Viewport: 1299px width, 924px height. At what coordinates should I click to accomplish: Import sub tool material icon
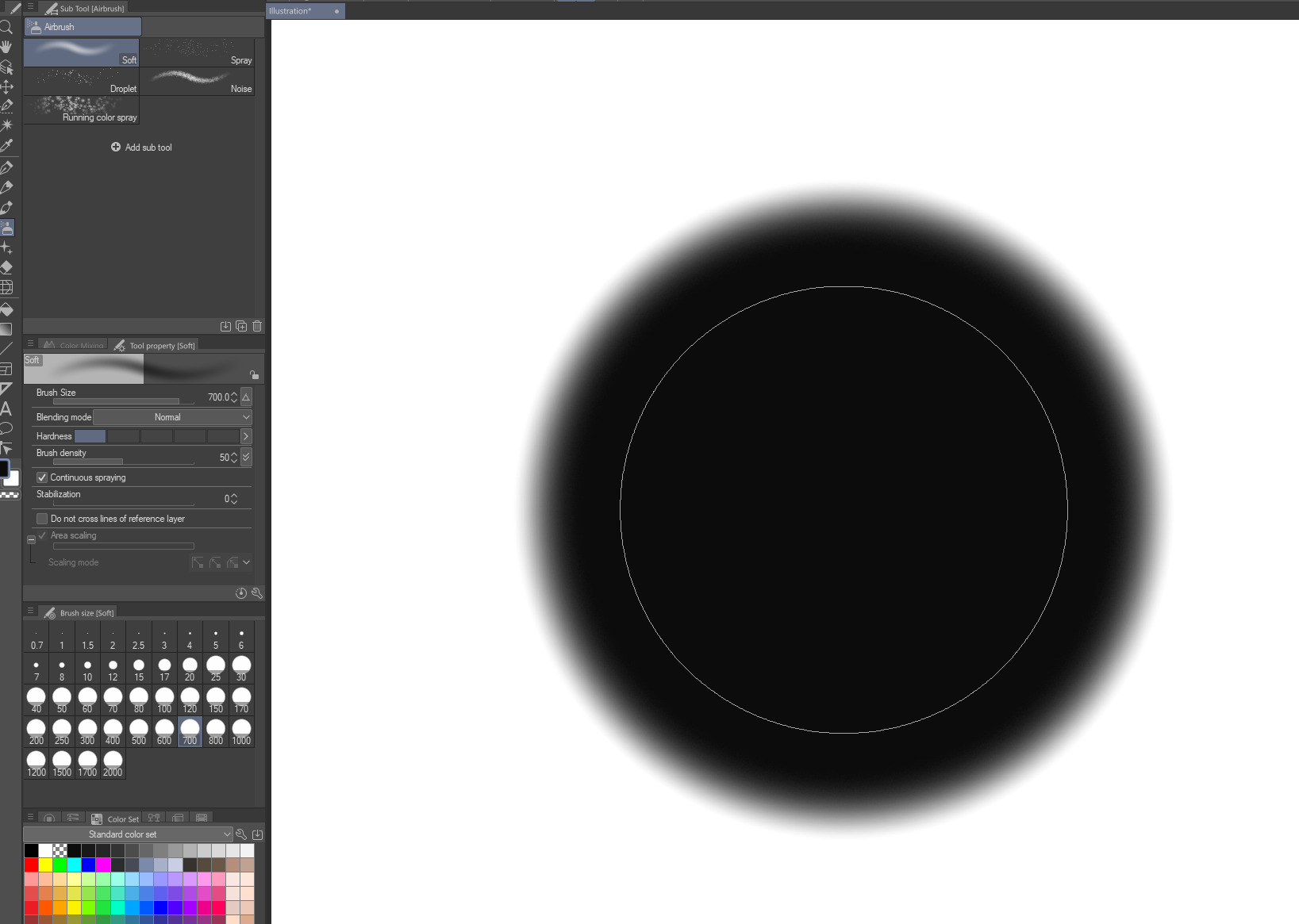tap(225, 326)
